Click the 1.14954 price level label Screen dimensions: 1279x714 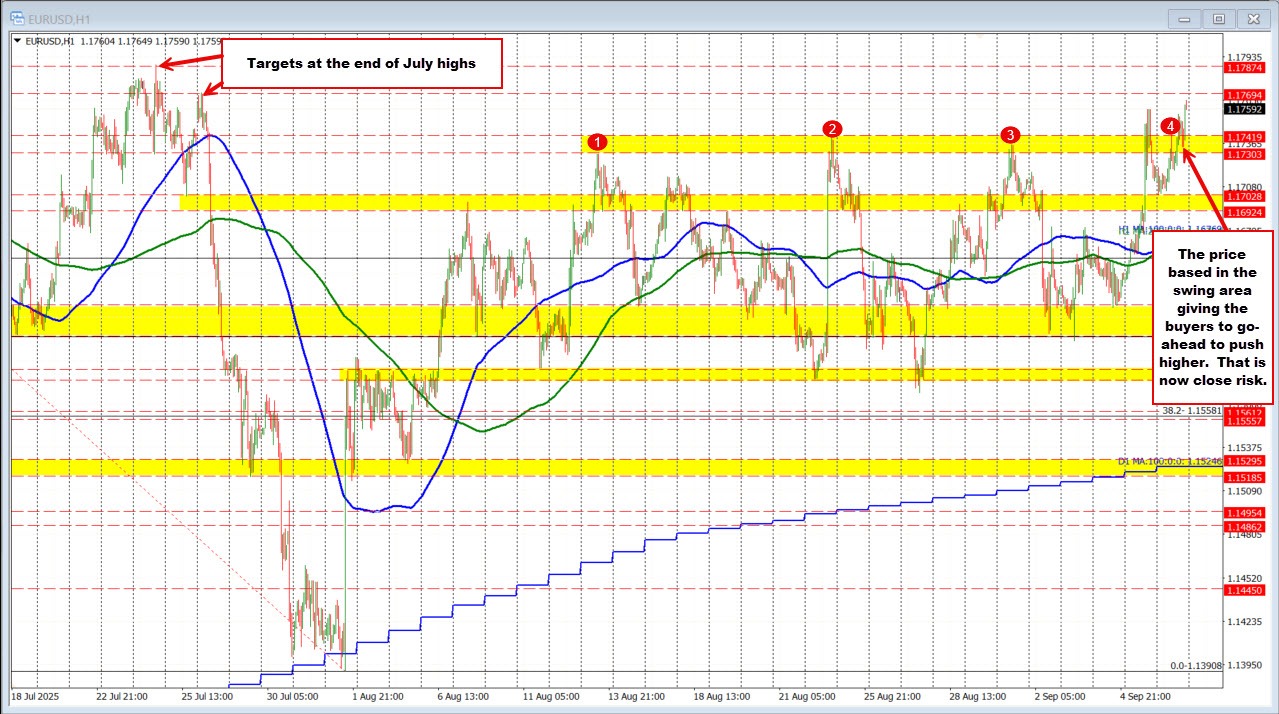[x=1246, y=512]
